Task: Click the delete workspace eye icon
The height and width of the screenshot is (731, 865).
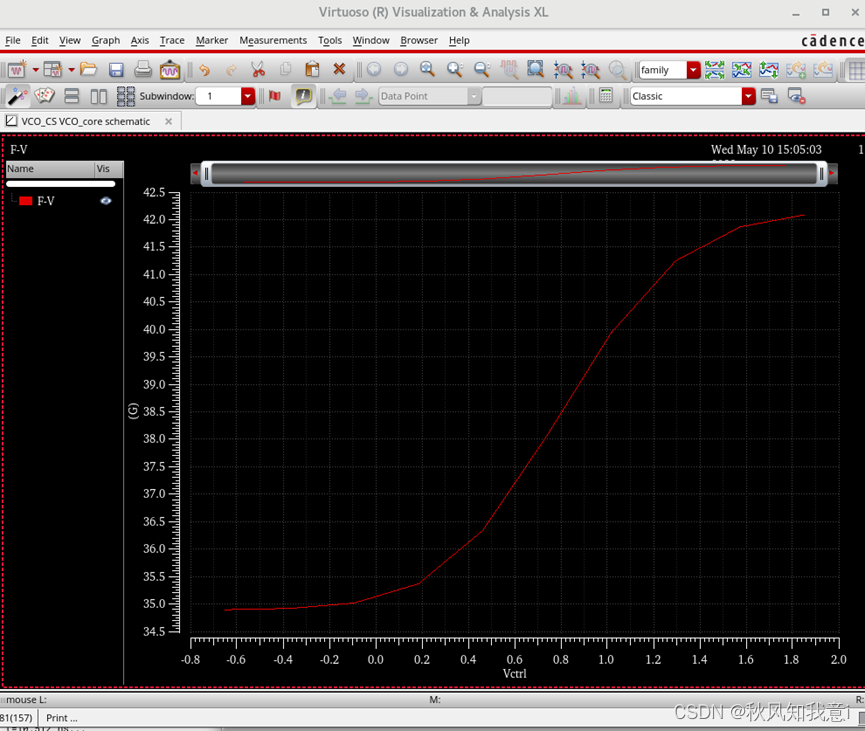Action: click(x=796, y=96)
